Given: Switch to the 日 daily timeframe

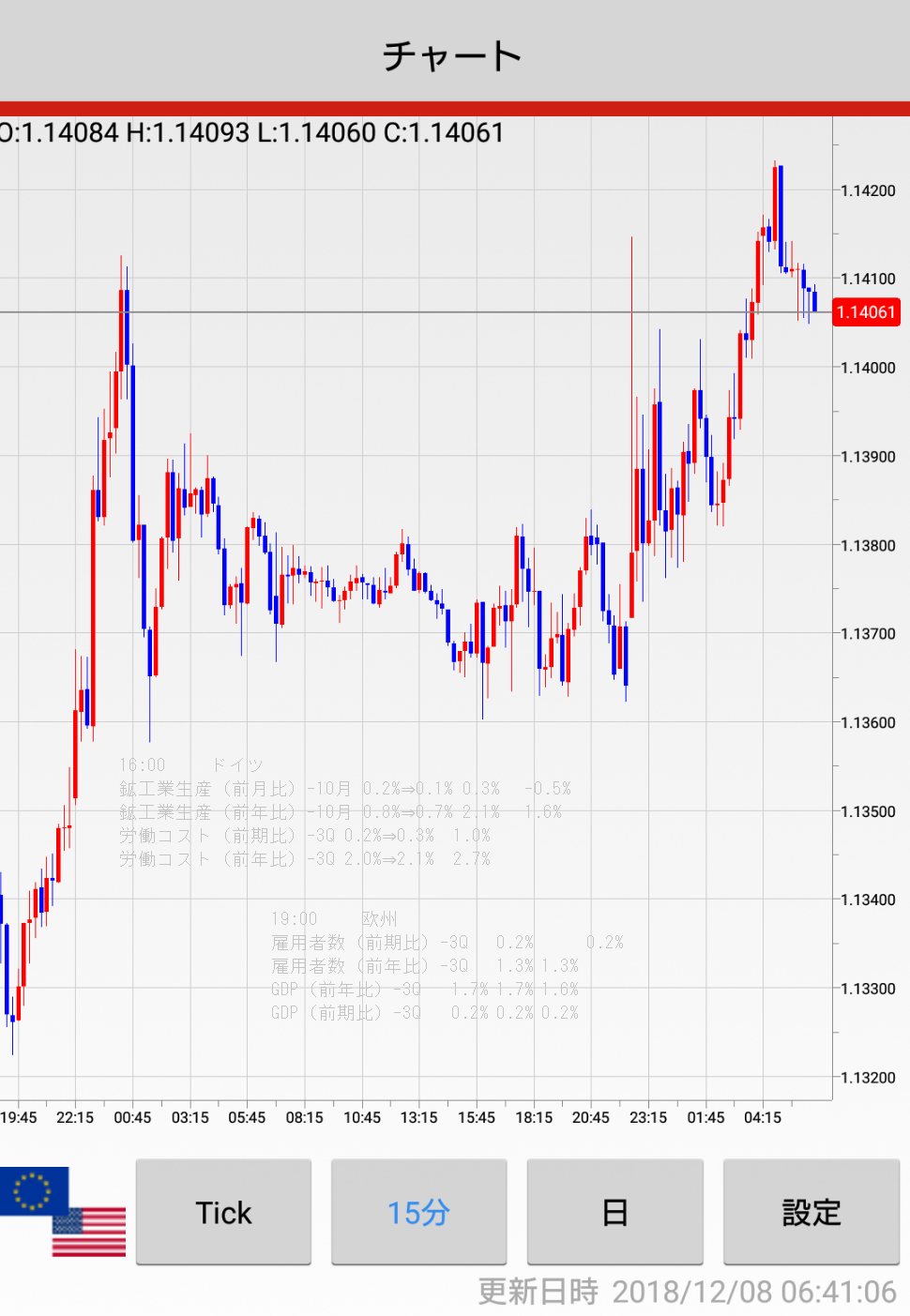Looking at the screenshot, I should pos(614,1212).
